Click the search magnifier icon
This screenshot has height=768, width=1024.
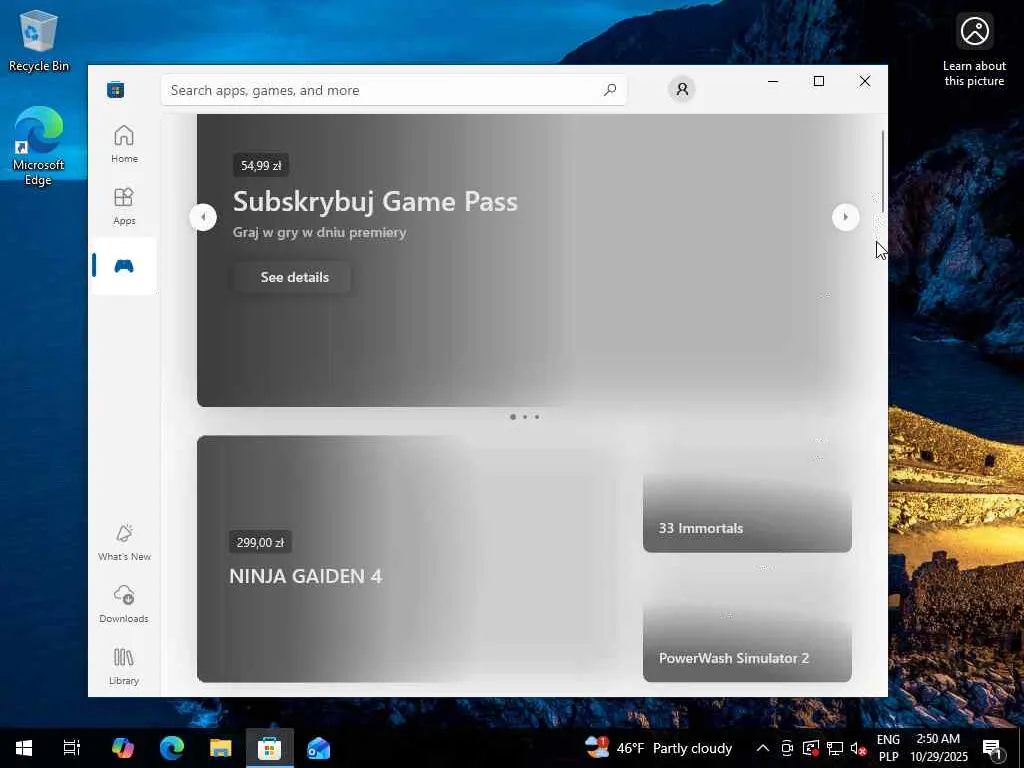pos(610,89)
